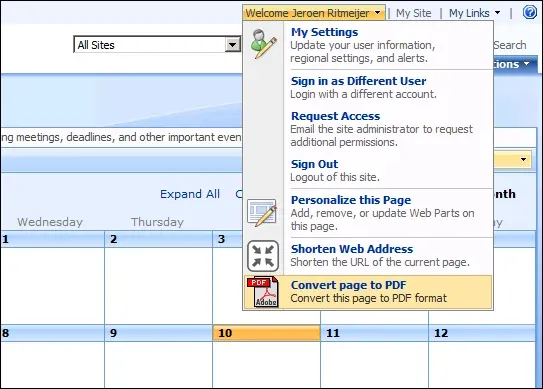The width and height of the screenshot is (543, 389).
Task: Open the yellow view selector dropdown arrow
Action: tap(523, 159)
